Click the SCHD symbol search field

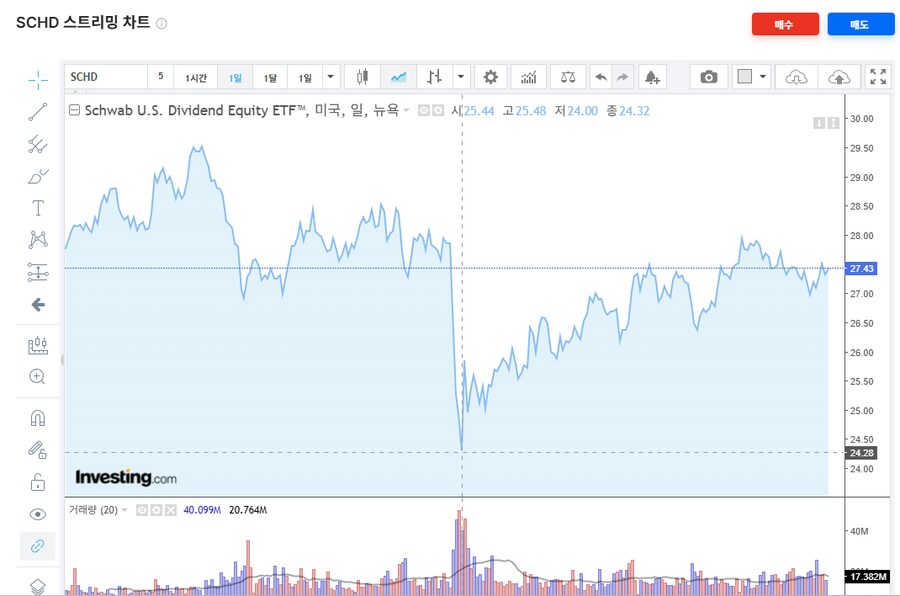pos(105,77)
